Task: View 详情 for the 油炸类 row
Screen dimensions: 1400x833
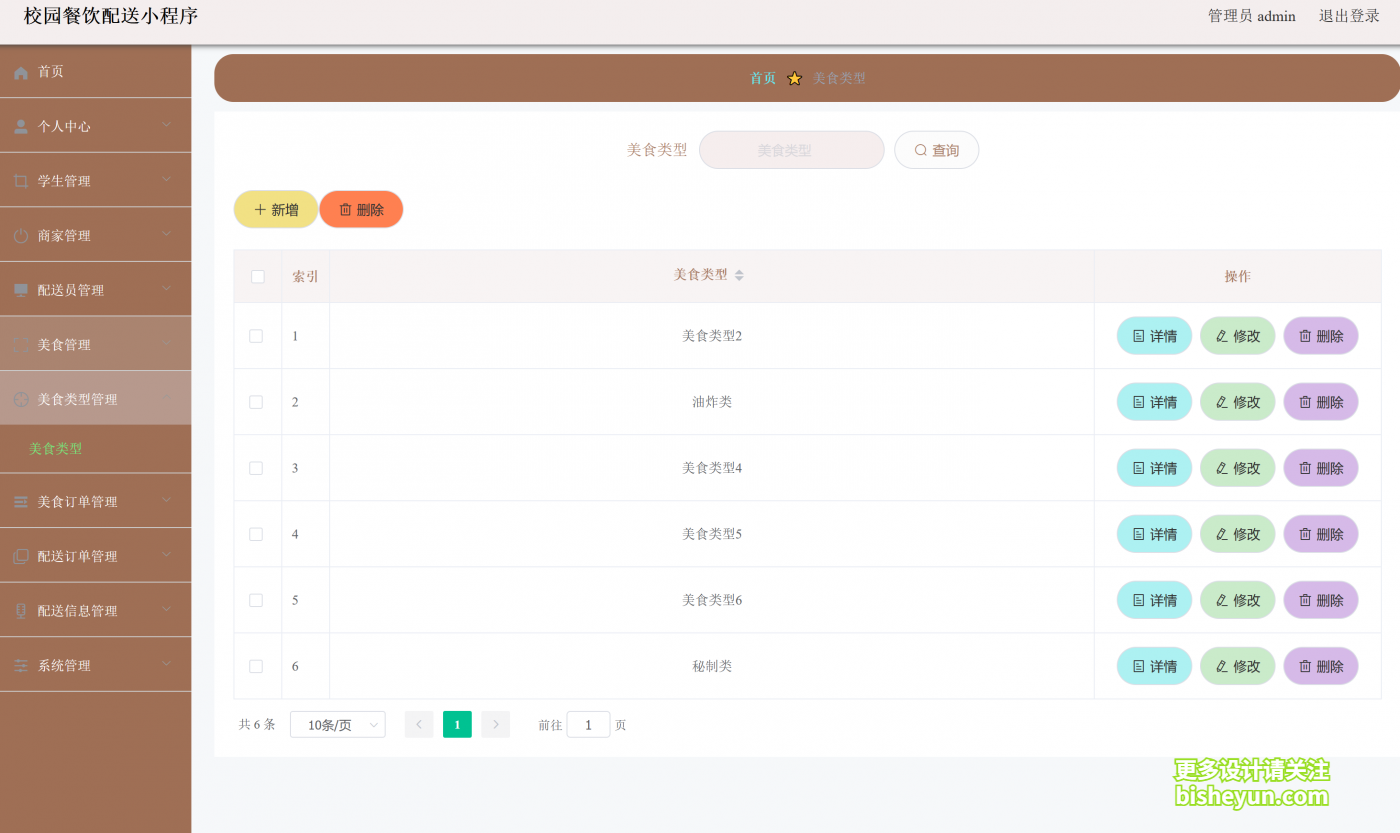Action: 1154,402
